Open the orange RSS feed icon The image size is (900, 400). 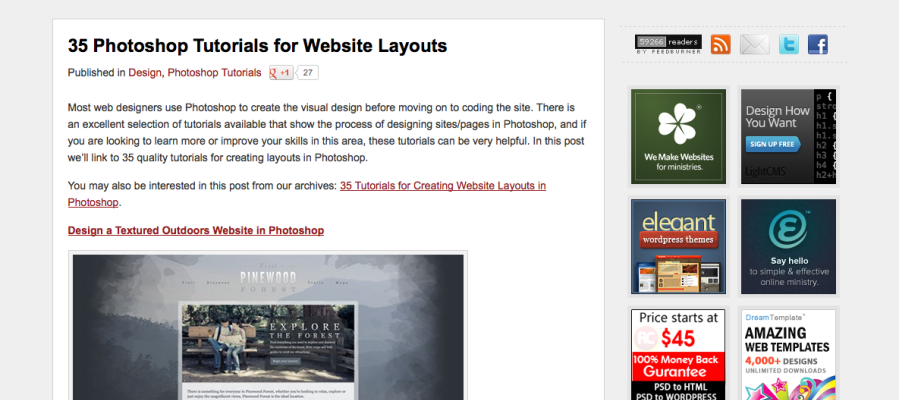point(721,45)
